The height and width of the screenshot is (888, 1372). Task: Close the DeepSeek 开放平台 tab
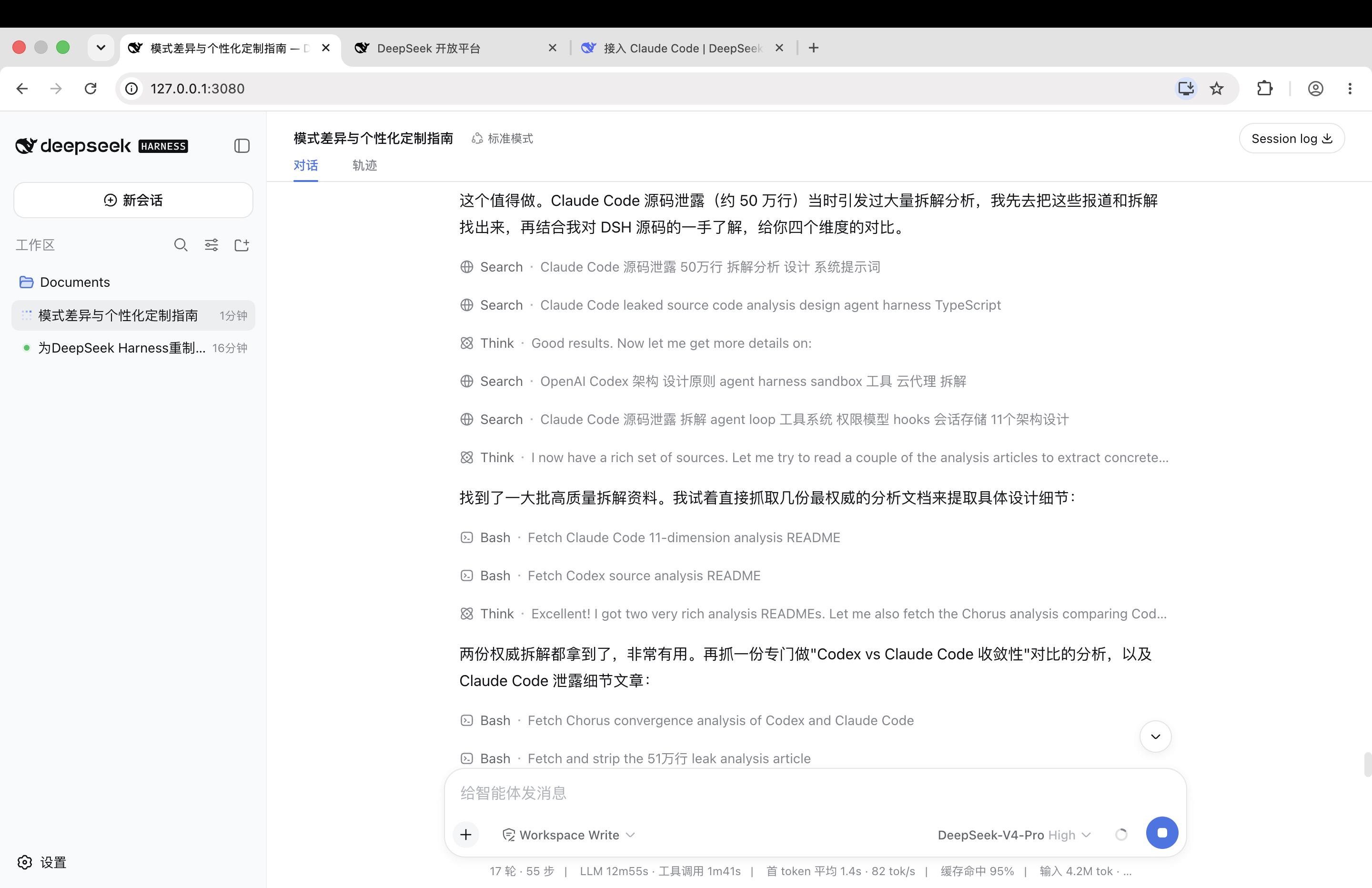[552, 48]
